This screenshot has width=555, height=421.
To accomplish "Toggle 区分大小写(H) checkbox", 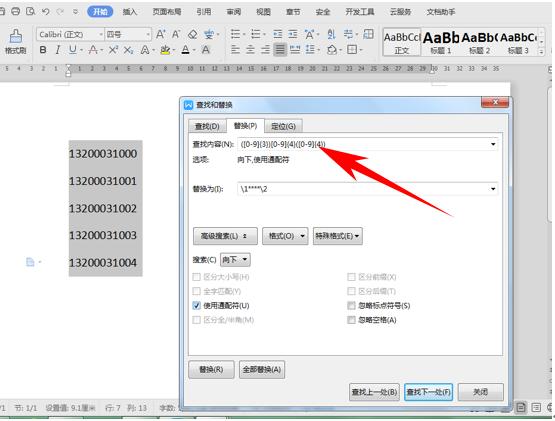I will (196, 277).
